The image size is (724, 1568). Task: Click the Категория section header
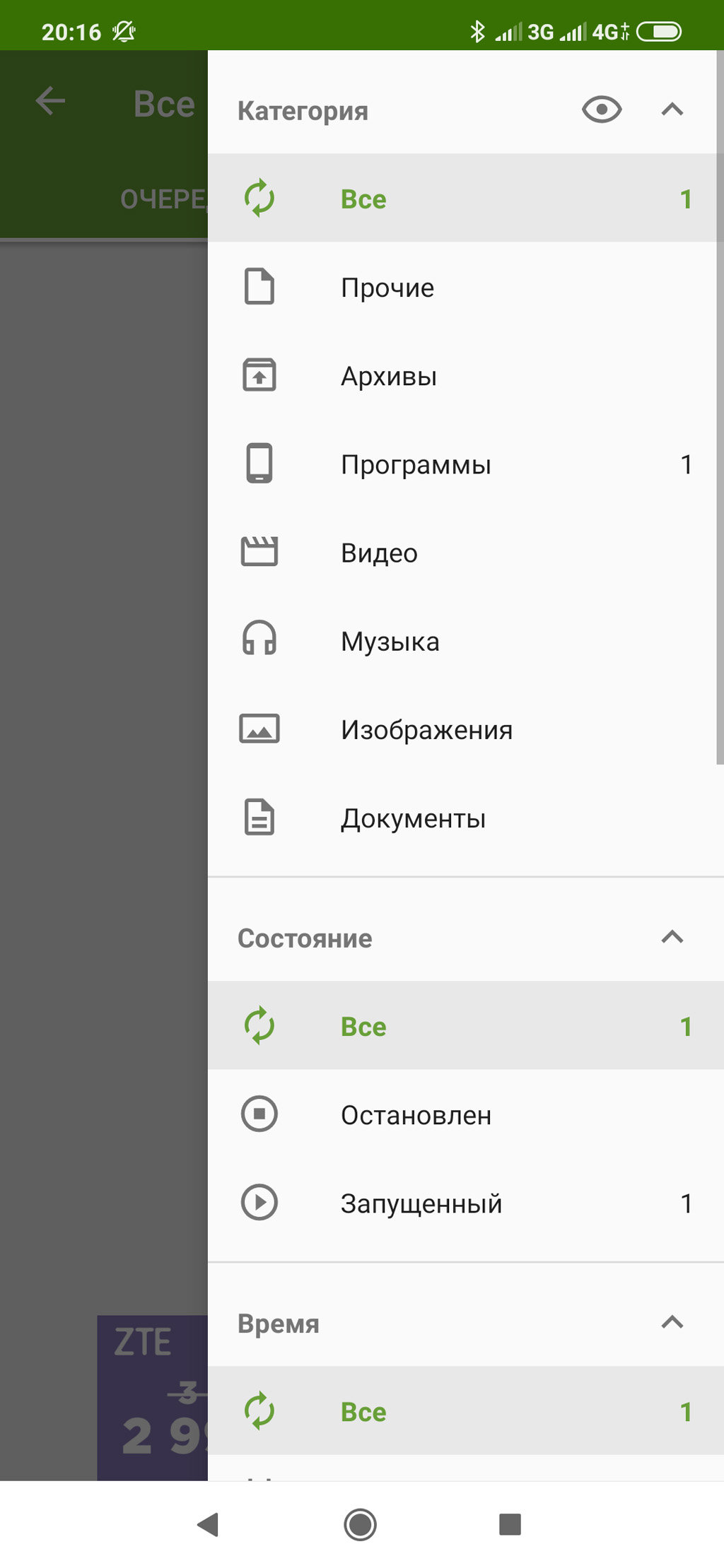pos(303,111)
